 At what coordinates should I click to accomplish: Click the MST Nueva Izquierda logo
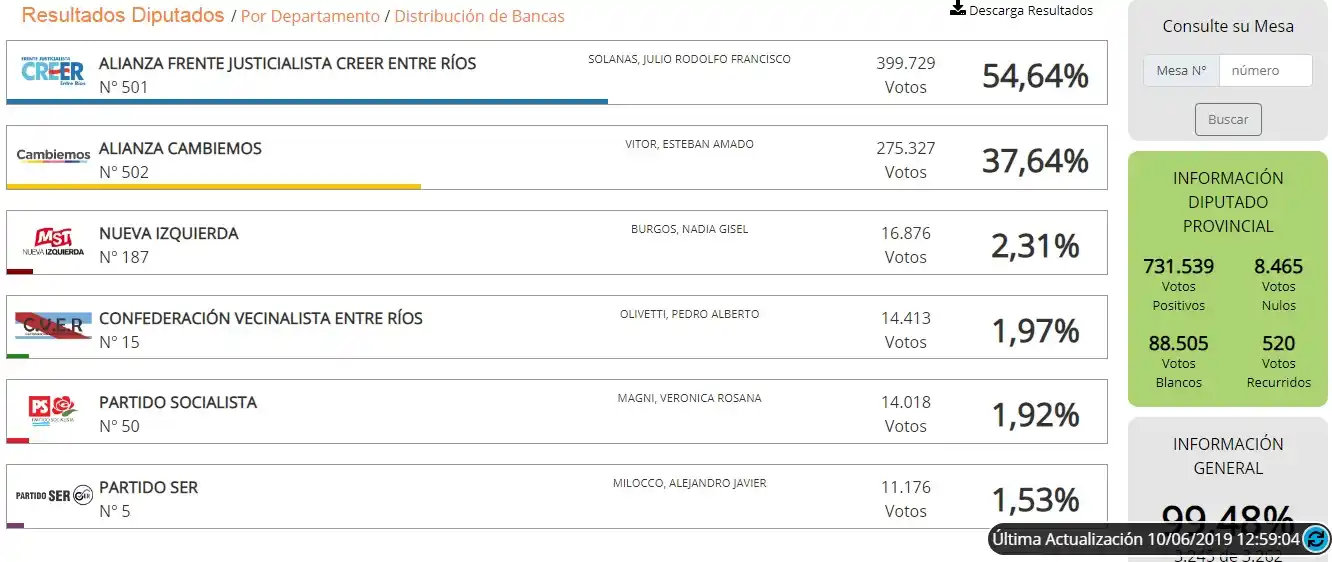[53, 242]
